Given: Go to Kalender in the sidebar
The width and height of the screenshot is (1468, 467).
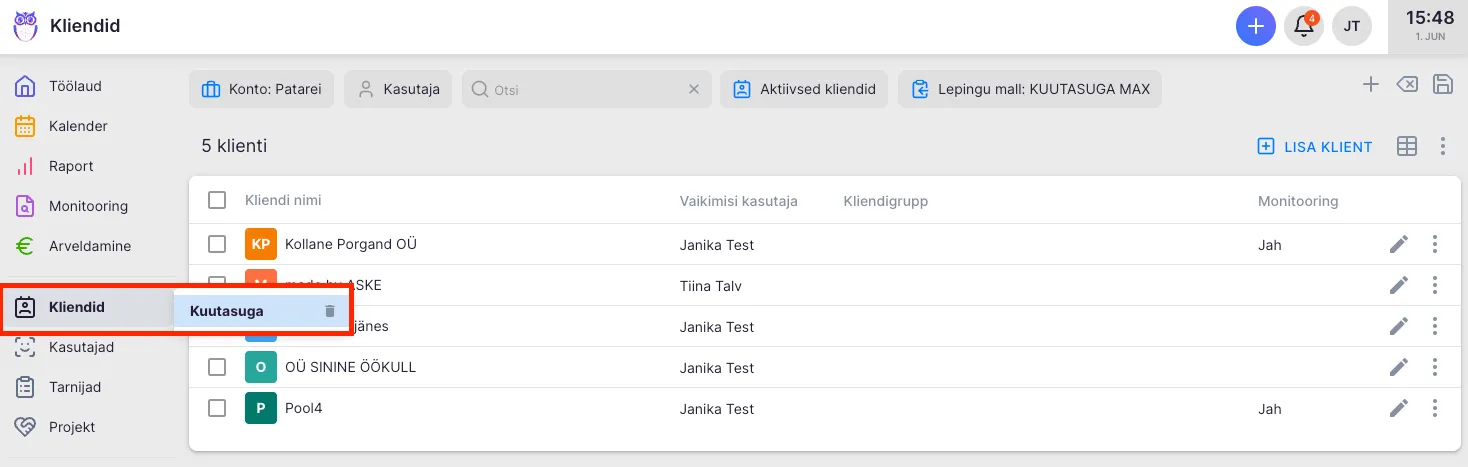Looking at the screenshot, I should point(78,126).
